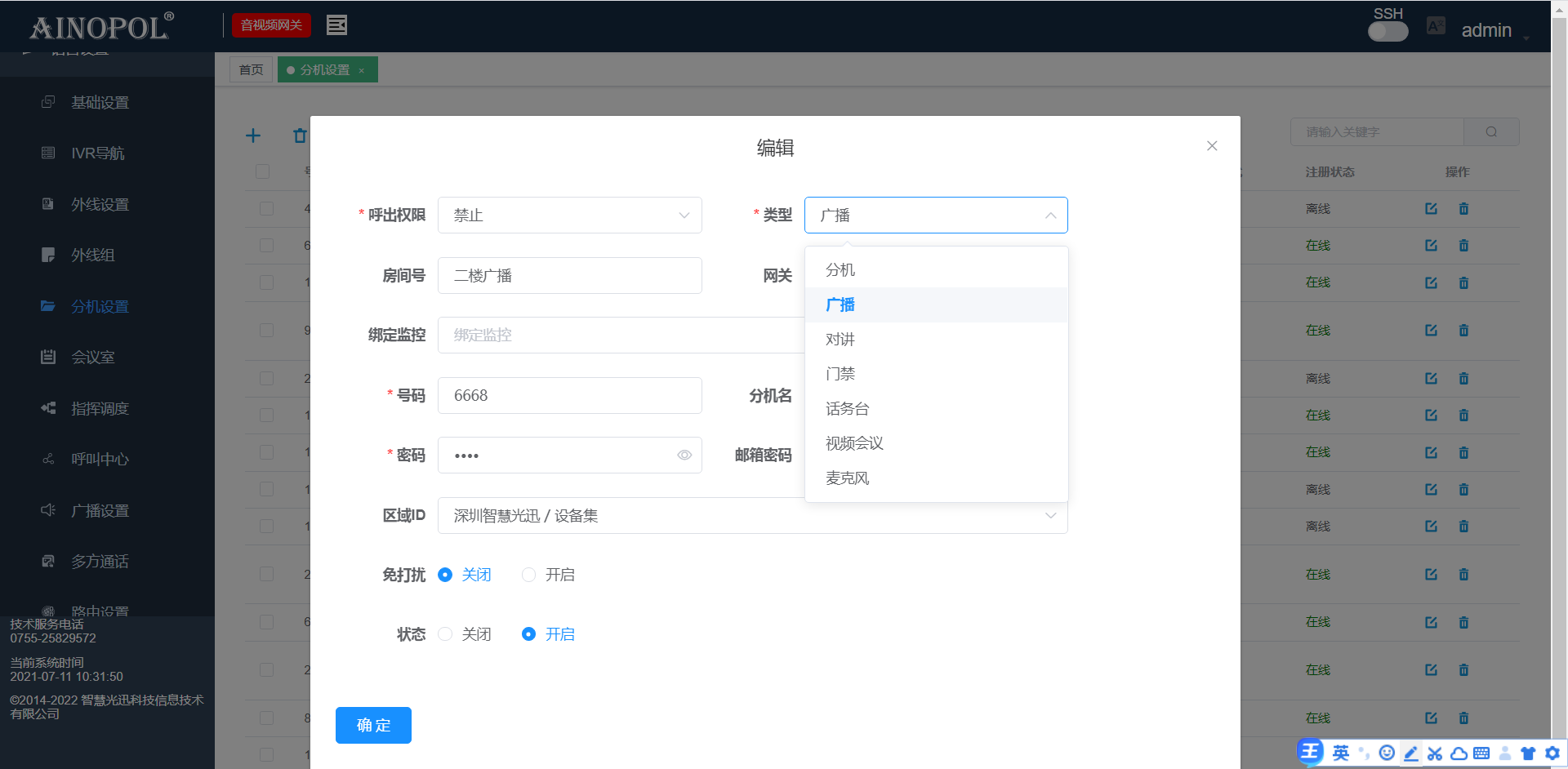Switch to the 首页 tab

click(251, 70)
